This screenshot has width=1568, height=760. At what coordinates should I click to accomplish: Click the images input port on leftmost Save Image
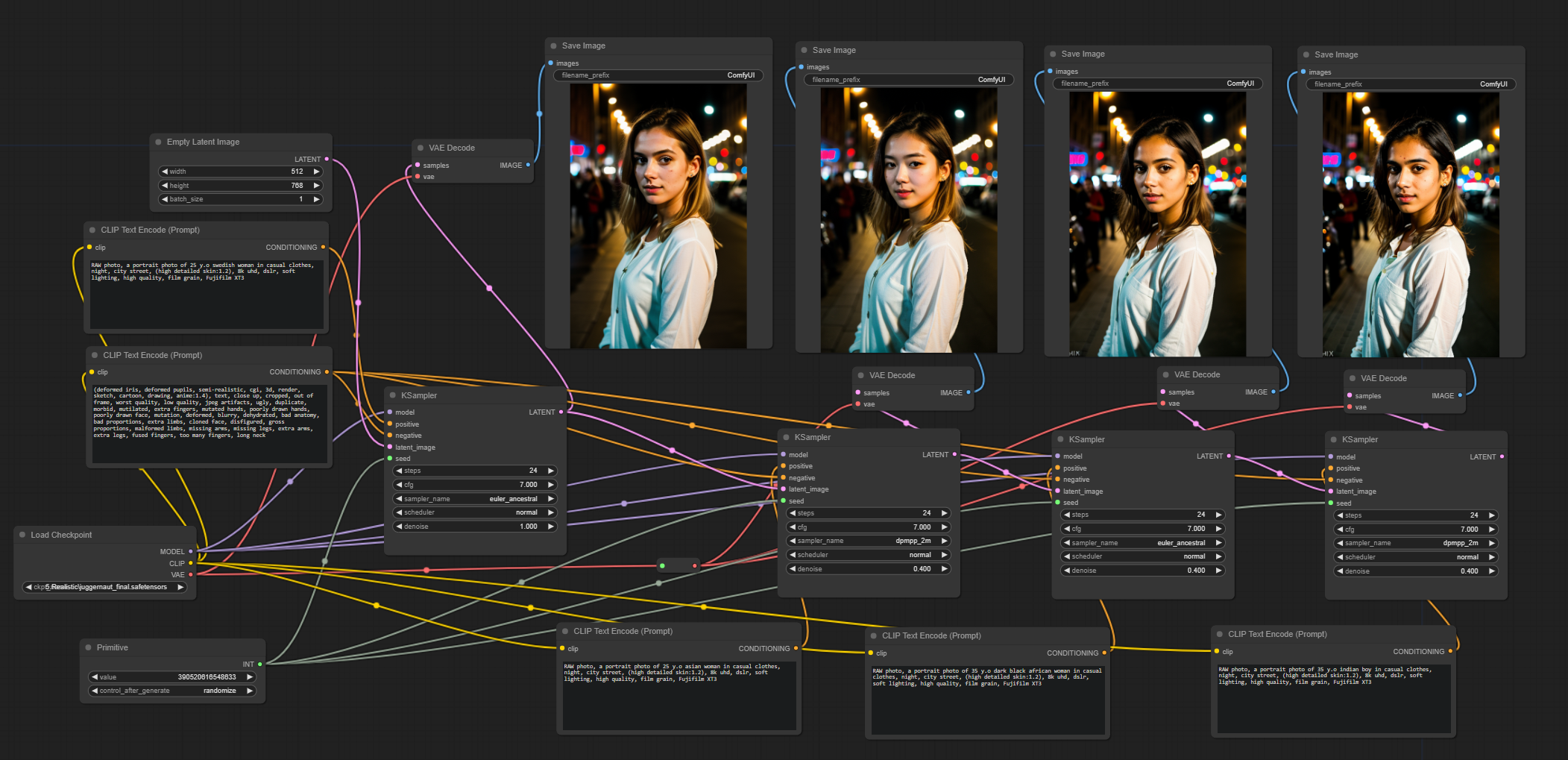point(552,63)
